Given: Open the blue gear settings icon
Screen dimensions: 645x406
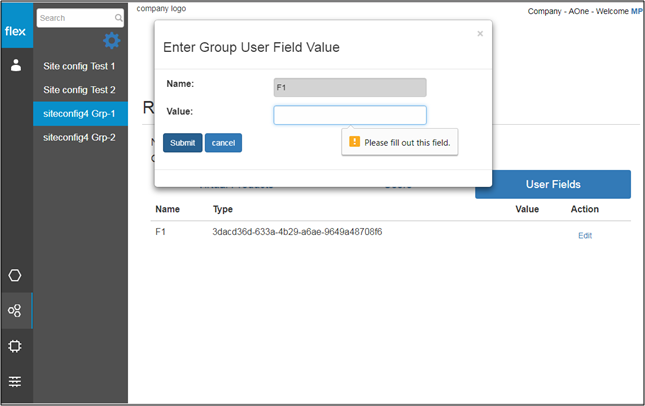Looking at the screenshot, I should (x=111, y=41).
